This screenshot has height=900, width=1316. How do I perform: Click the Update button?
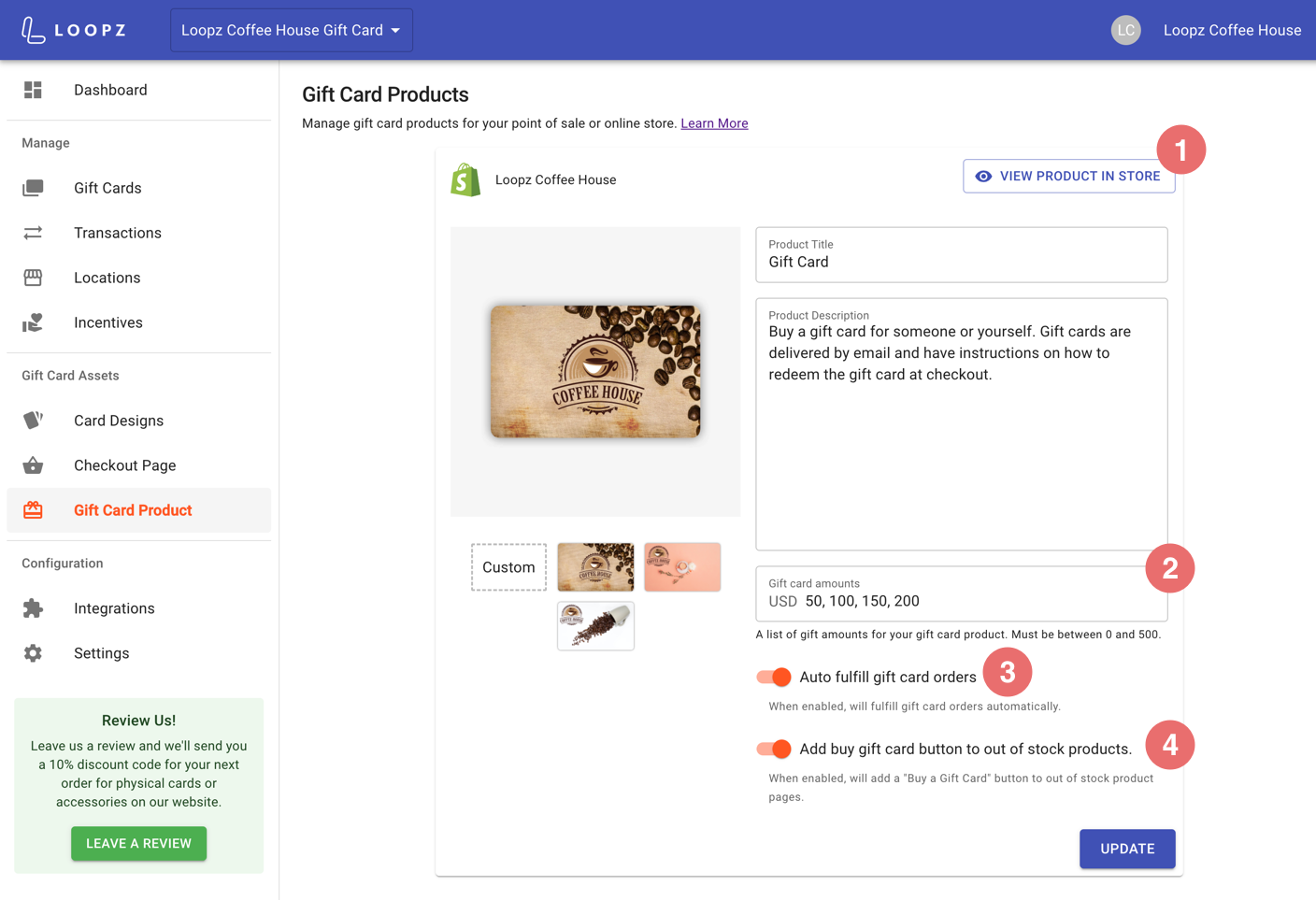1127,849
